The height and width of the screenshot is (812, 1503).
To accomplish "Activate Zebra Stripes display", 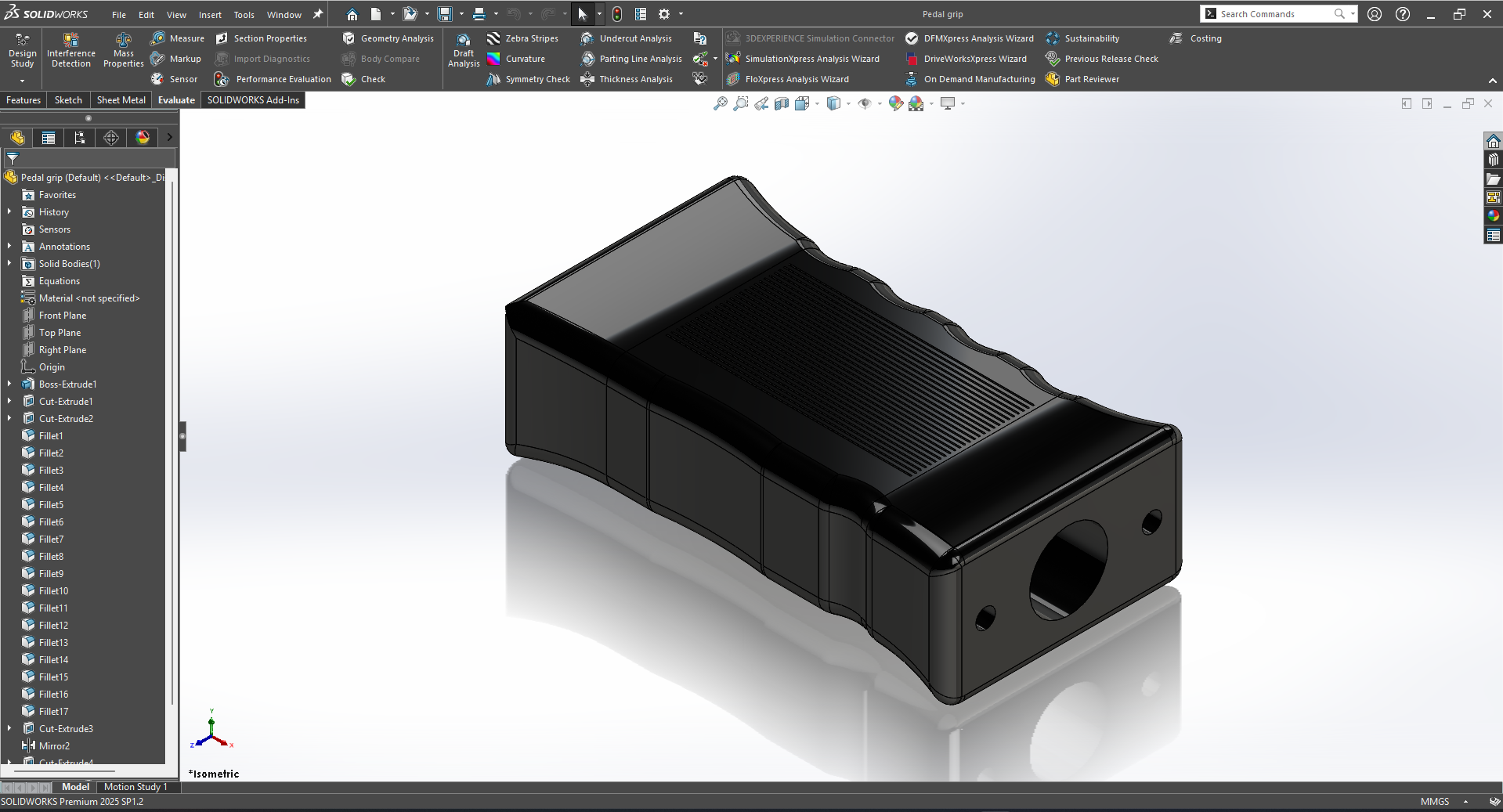I will coord(522,38).
